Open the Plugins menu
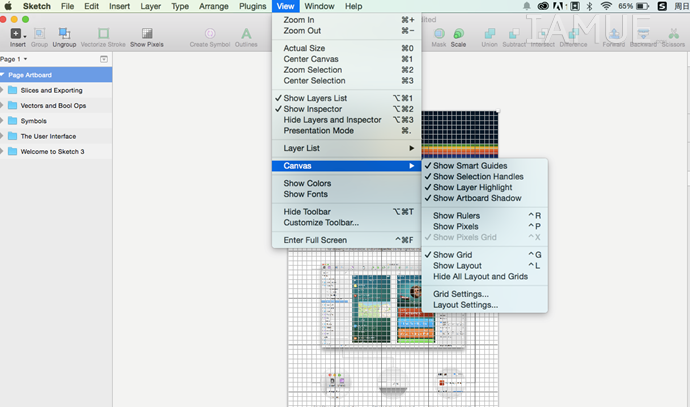This screenshot has width=690, height=407. [x=253, y=6]
